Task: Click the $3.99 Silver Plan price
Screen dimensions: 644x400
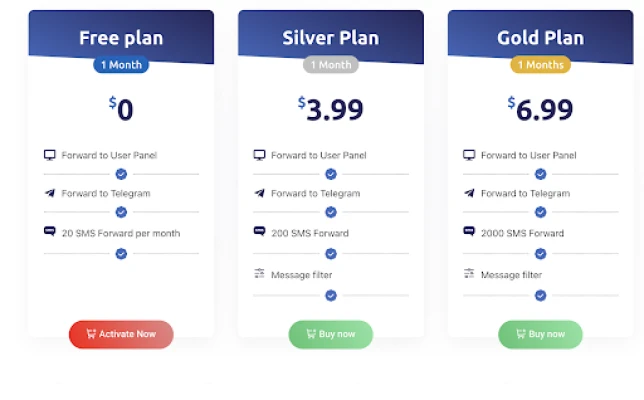Action: [x=331, y=109]
